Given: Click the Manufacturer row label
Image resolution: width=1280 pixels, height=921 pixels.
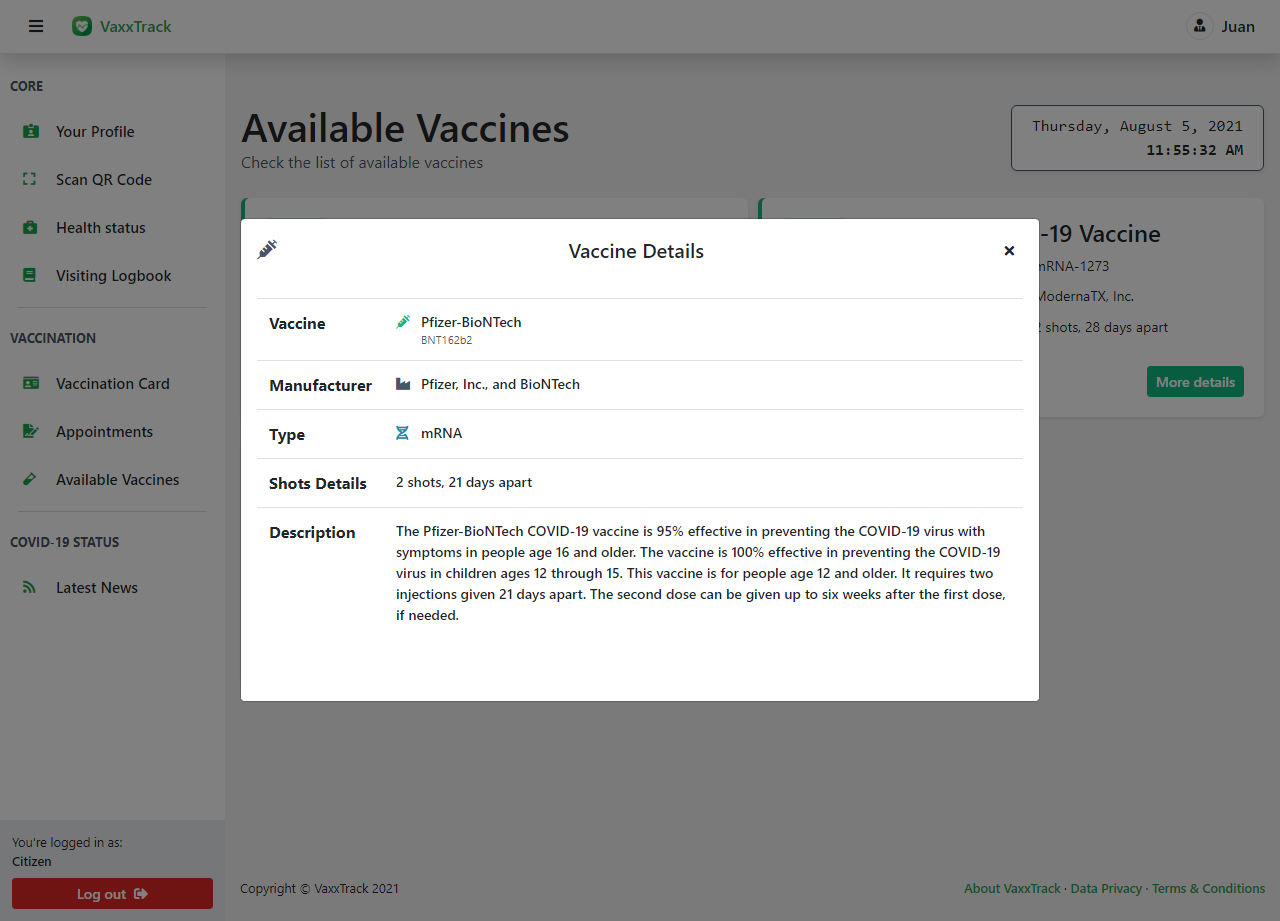Looking at the screenshot, I should point(320,386).
